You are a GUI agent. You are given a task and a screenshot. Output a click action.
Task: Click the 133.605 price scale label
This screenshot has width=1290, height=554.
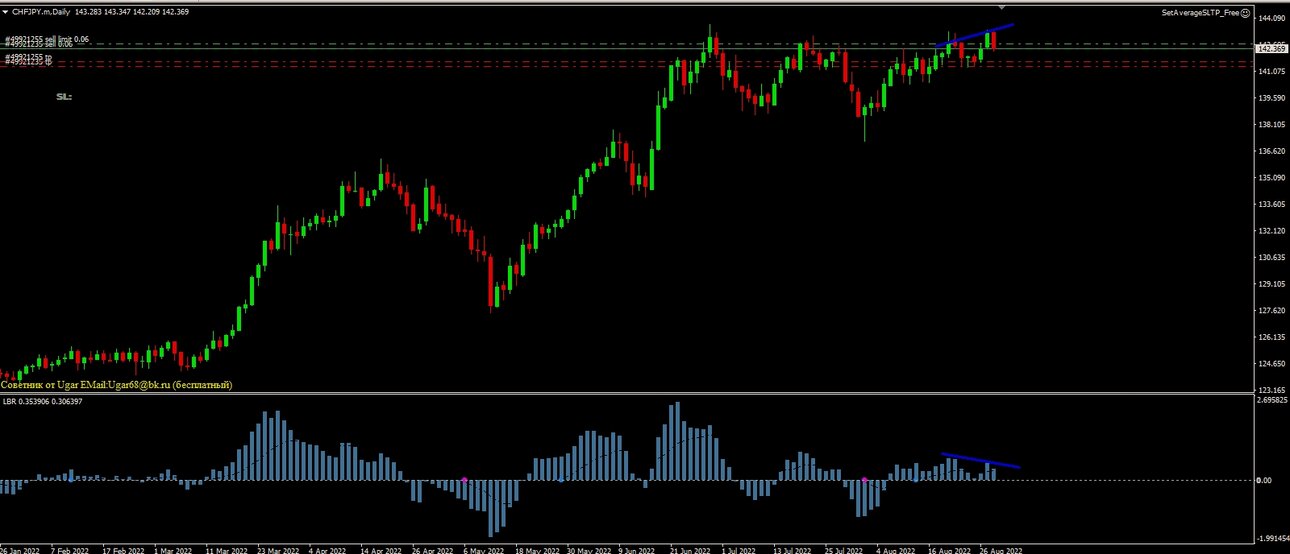(1272, 204)
